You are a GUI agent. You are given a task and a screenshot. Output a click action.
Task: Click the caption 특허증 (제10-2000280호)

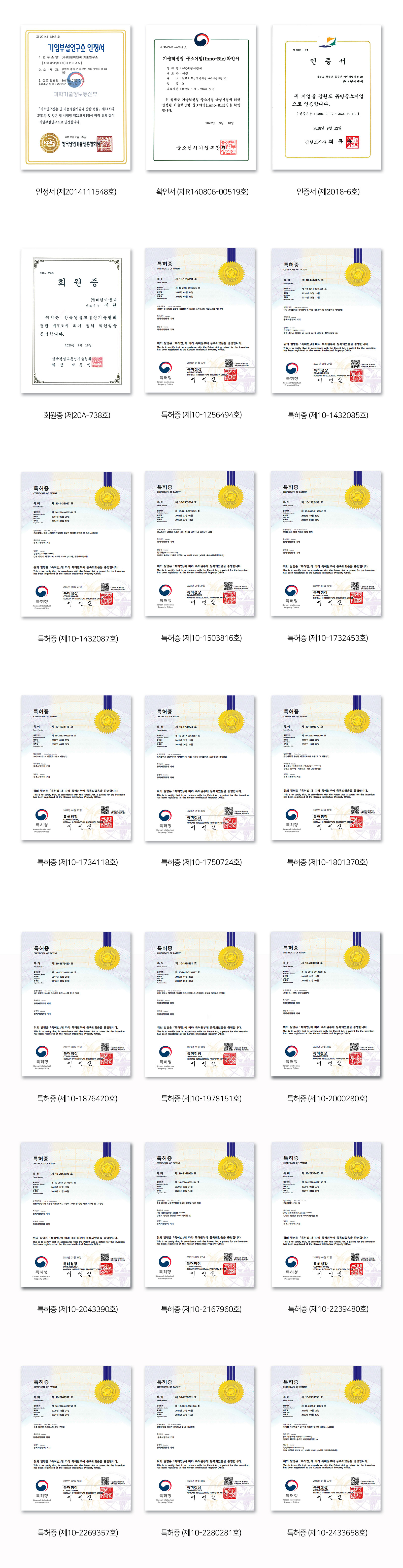[x=327, y=1099]
